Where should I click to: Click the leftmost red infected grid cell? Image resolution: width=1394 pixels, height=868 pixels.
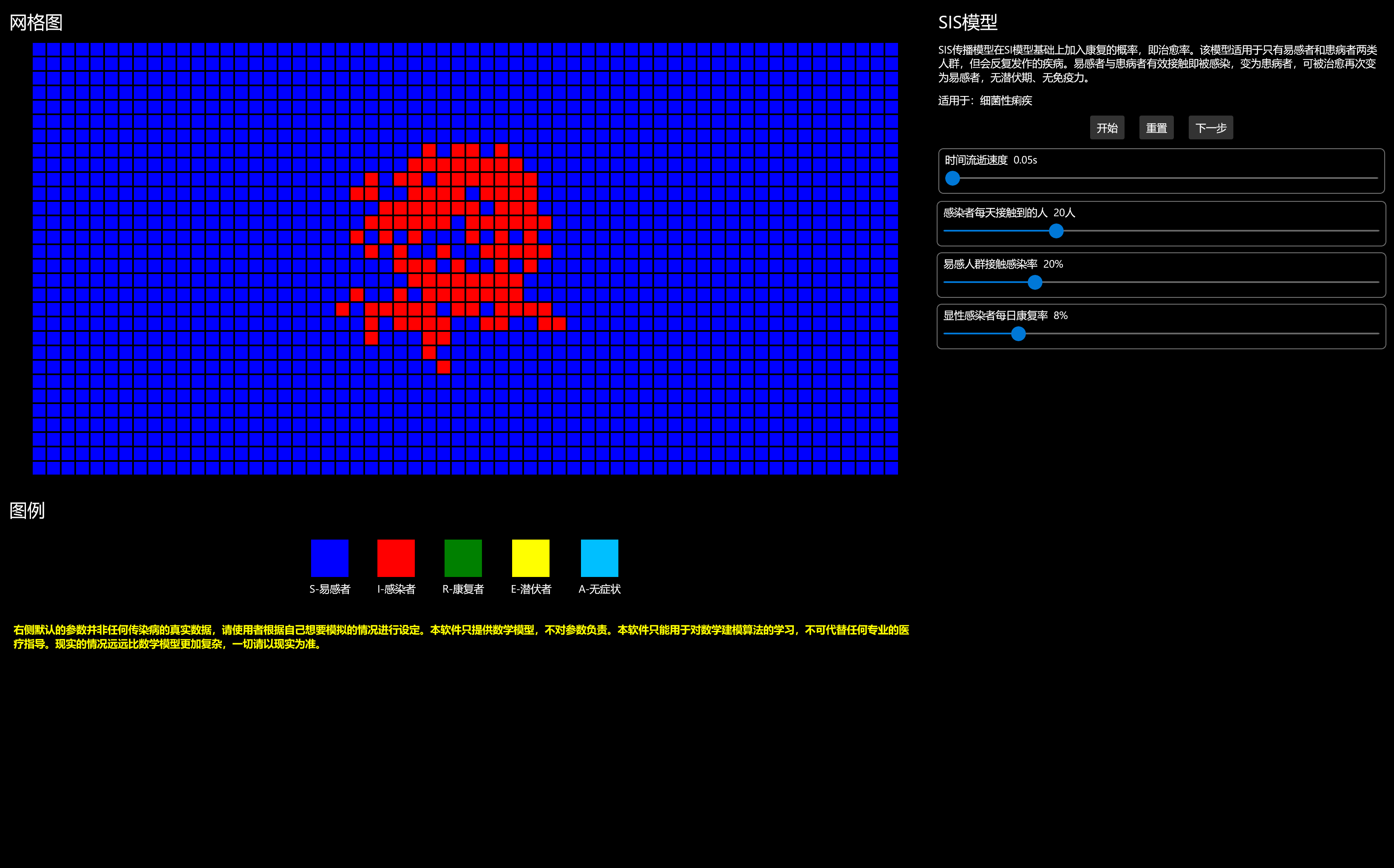click(342, 309)
